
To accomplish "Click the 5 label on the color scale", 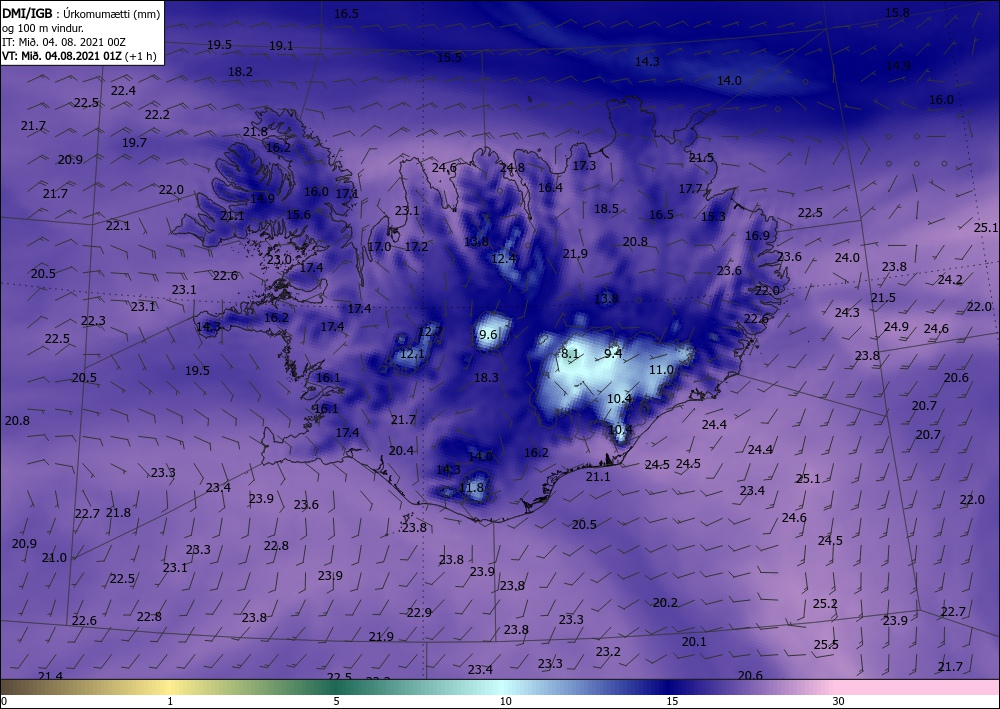I will [336, 701].
